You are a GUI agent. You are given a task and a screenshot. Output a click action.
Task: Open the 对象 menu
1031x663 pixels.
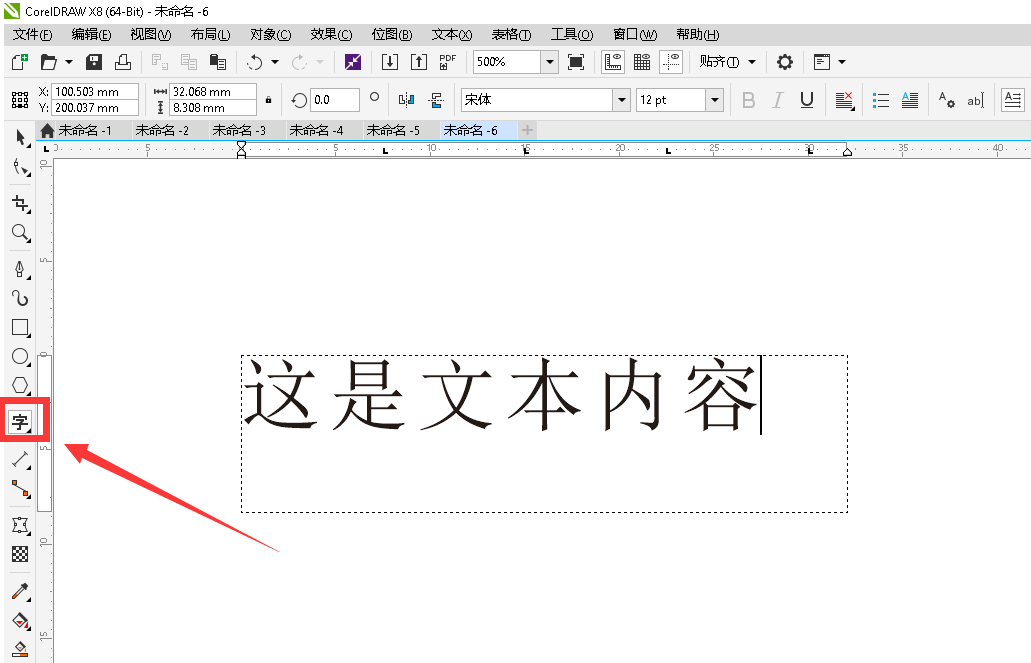coord(271,34)
